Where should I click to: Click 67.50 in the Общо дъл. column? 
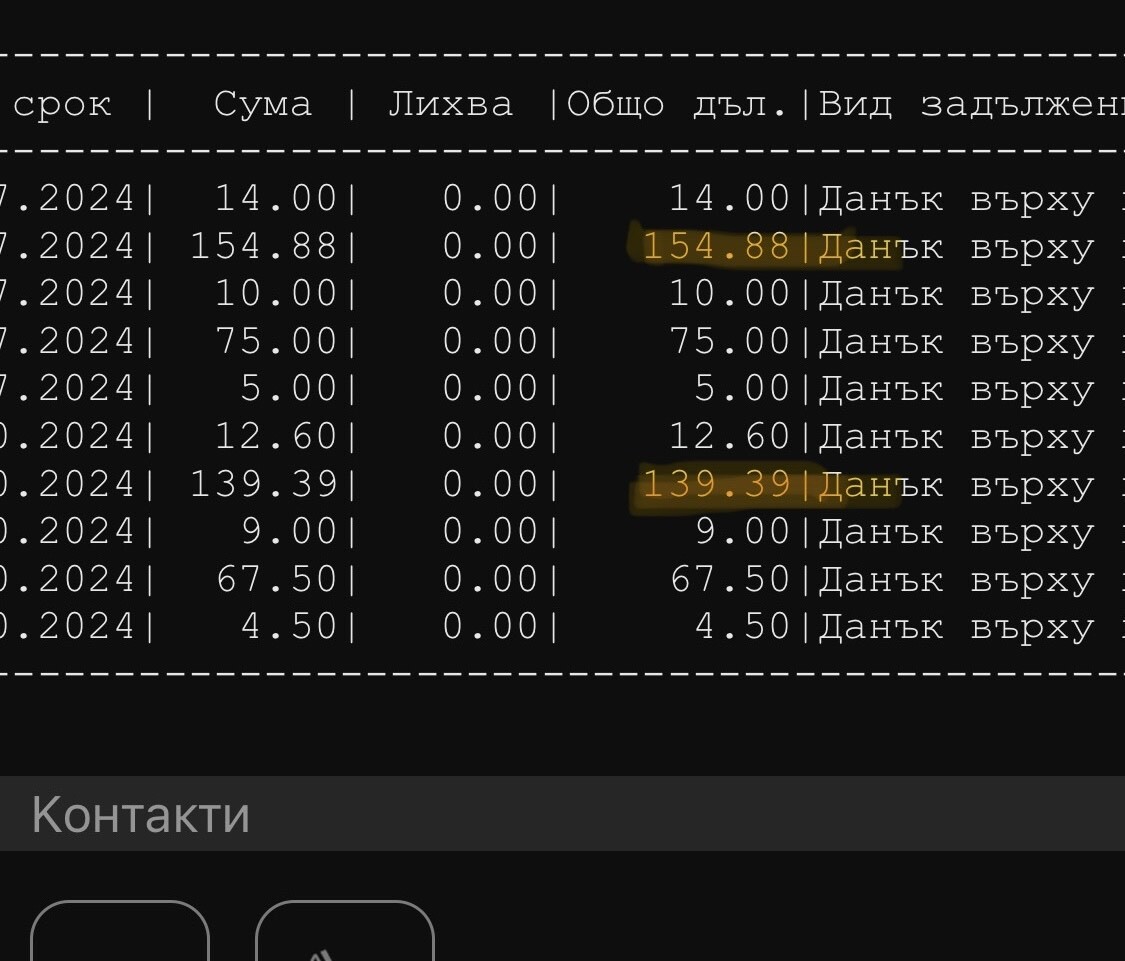(729, 578)
